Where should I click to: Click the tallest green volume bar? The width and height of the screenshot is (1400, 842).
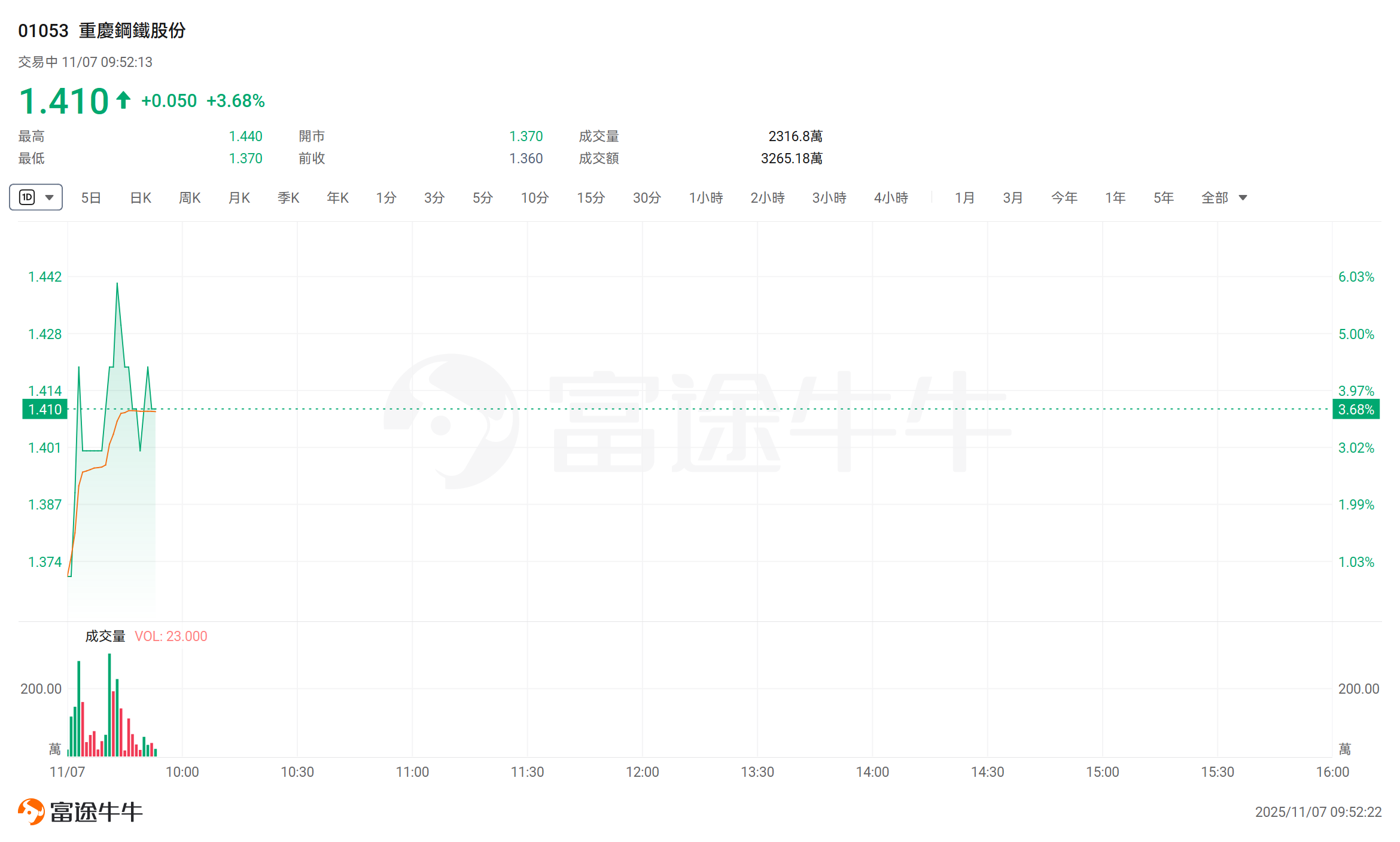click(x=109, y=706)
